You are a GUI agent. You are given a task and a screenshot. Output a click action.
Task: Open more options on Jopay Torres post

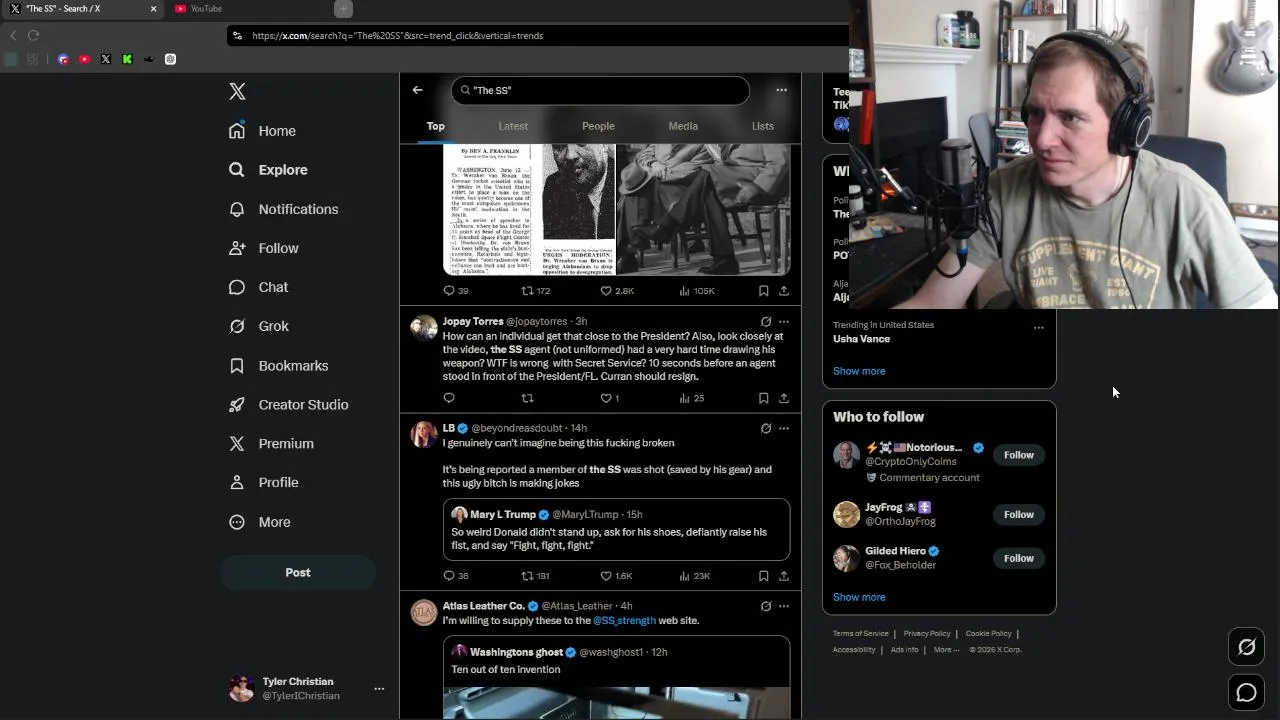pos(784,322)
